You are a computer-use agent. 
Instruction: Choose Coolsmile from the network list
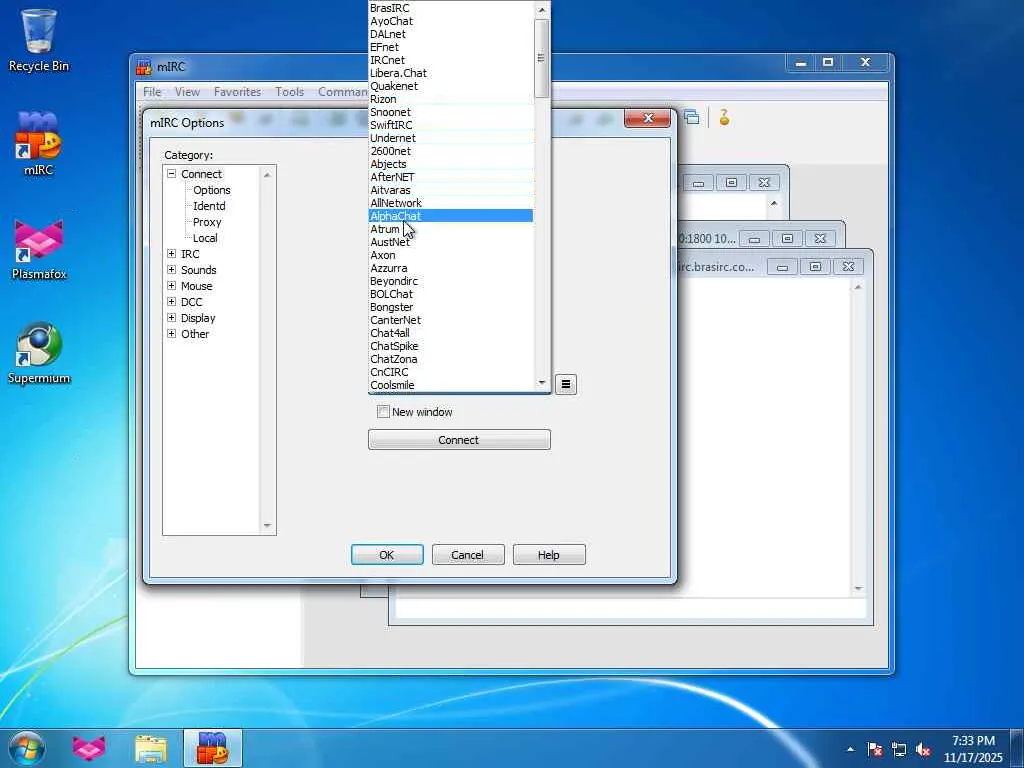[451, 385]
